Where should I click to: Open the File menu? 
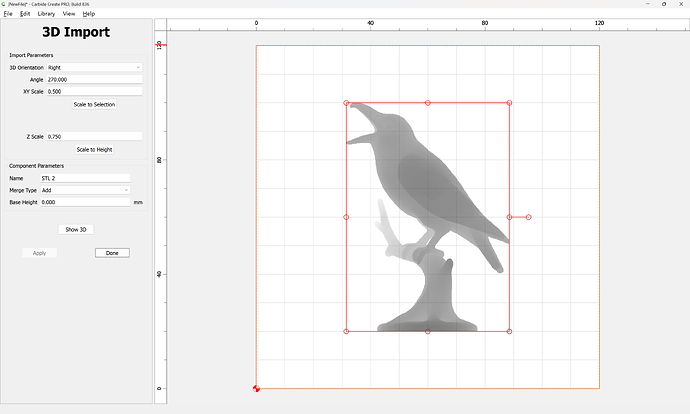pyautogui.click(x=8, y=14)
